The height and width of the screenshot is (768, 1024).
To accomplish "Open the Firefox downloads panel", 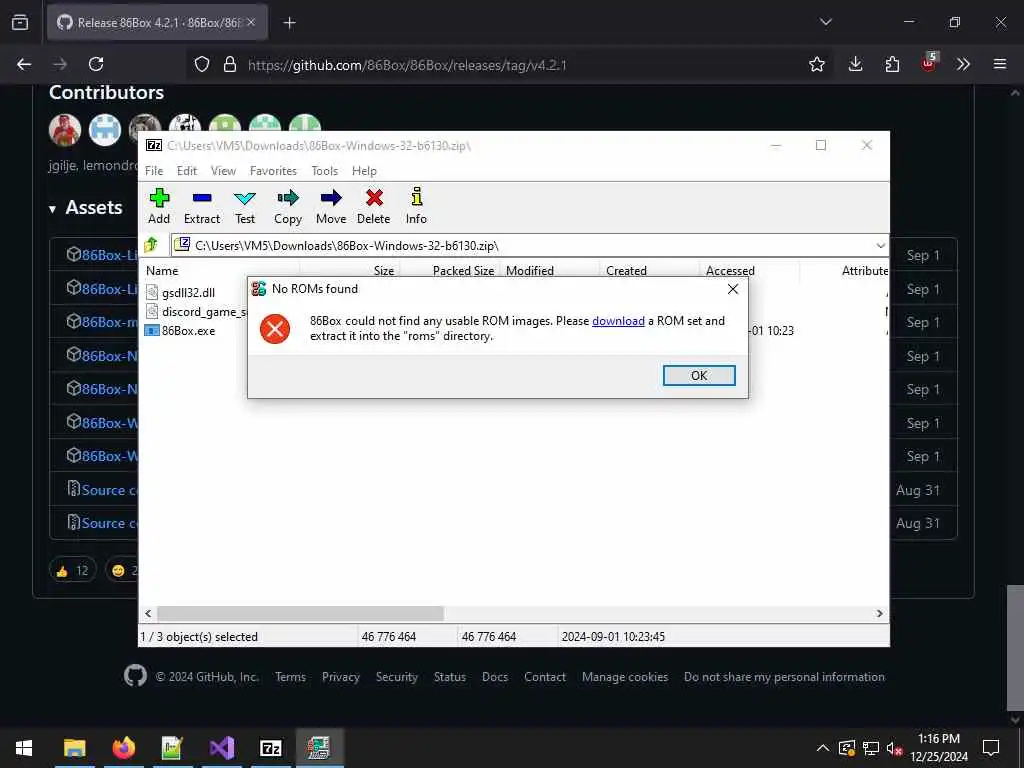I will [x=856, y=64].
